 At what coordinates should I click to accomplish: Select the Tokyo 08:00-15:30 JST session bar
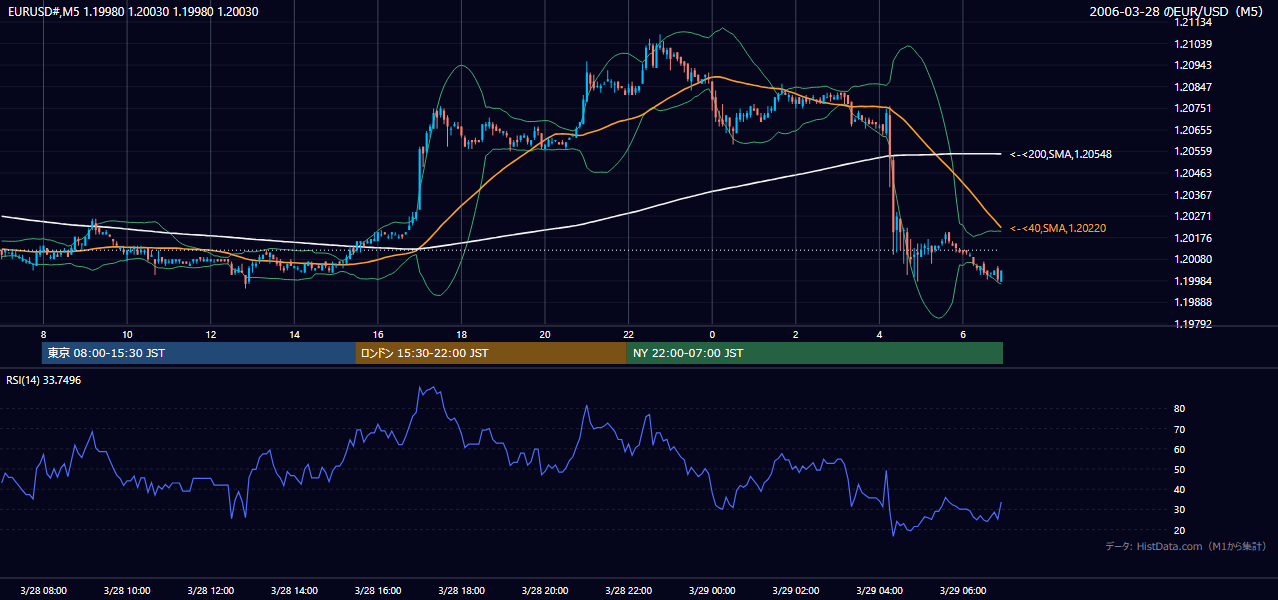(199, 353)
